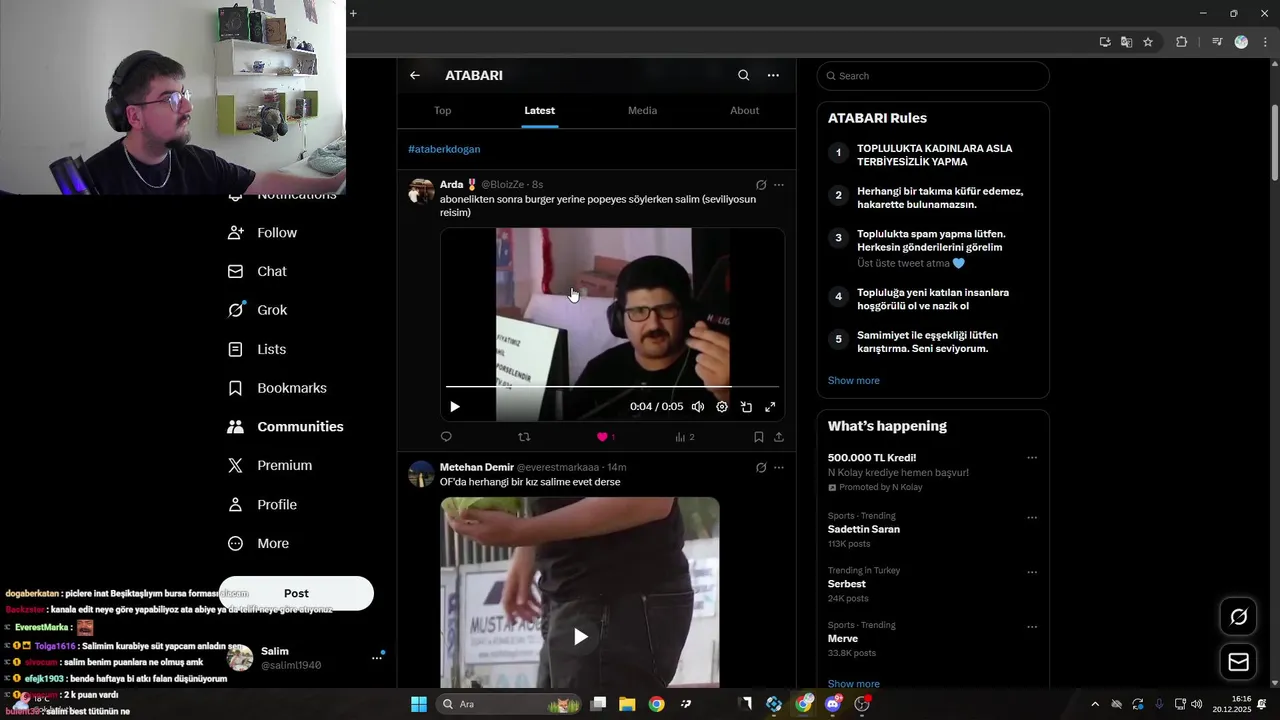Switch to the Top tab

[442, 110]
